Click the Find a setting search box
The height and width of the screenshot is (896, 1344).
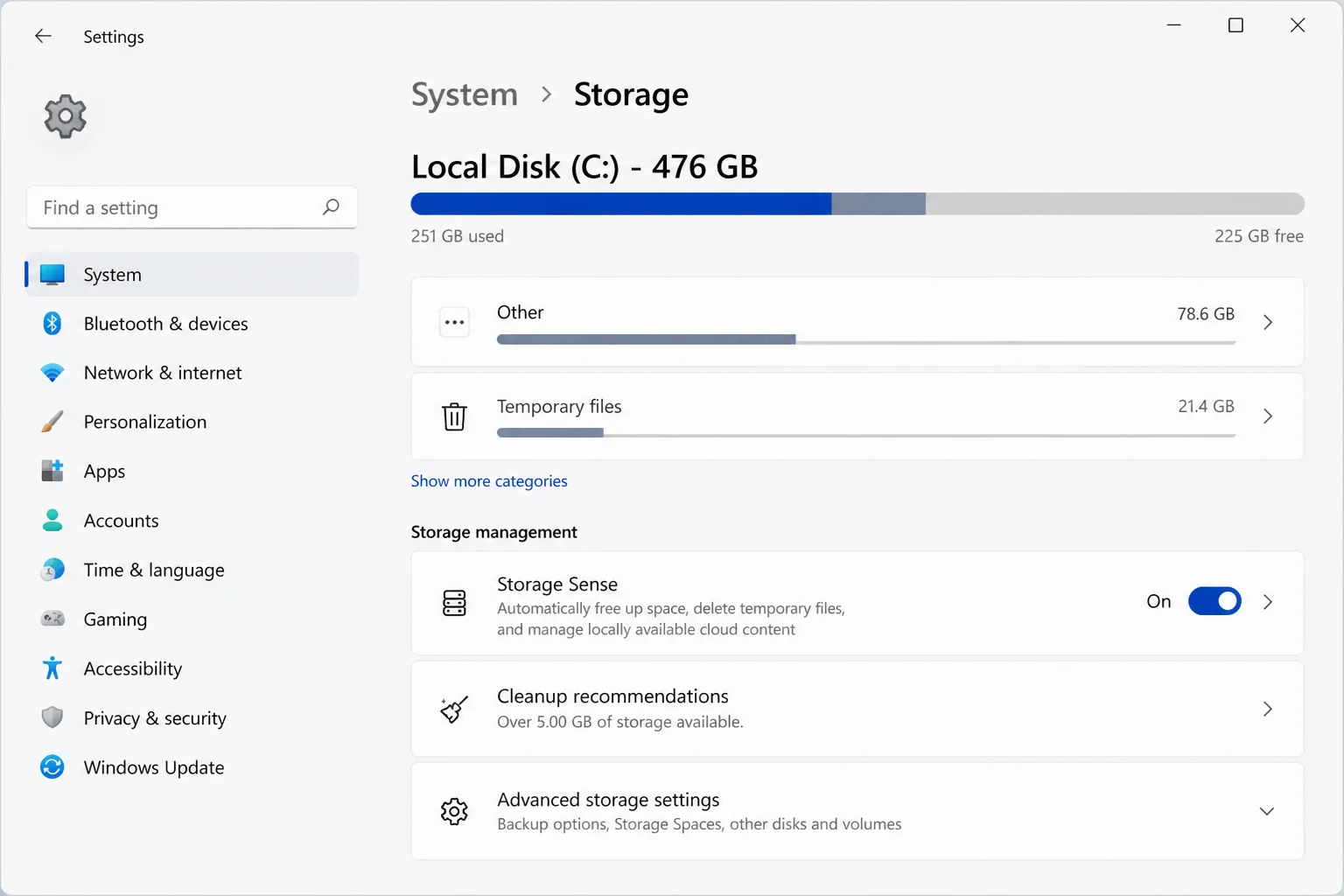[192, 207]
